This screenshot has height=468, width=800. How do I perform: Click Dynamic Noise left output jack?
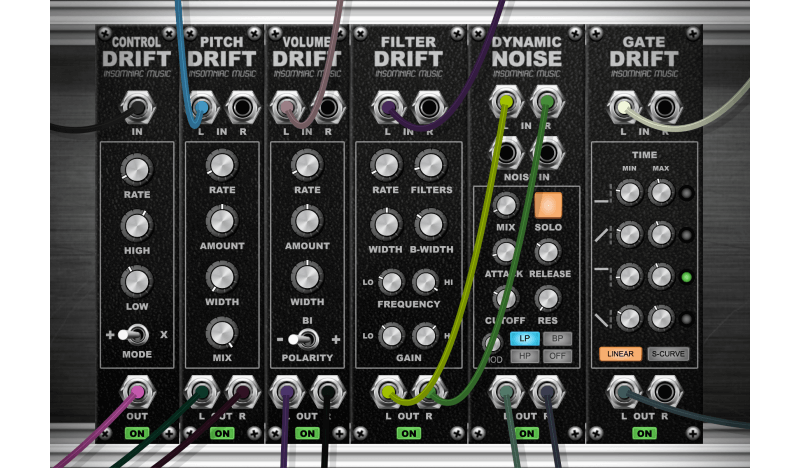(506, 392)
